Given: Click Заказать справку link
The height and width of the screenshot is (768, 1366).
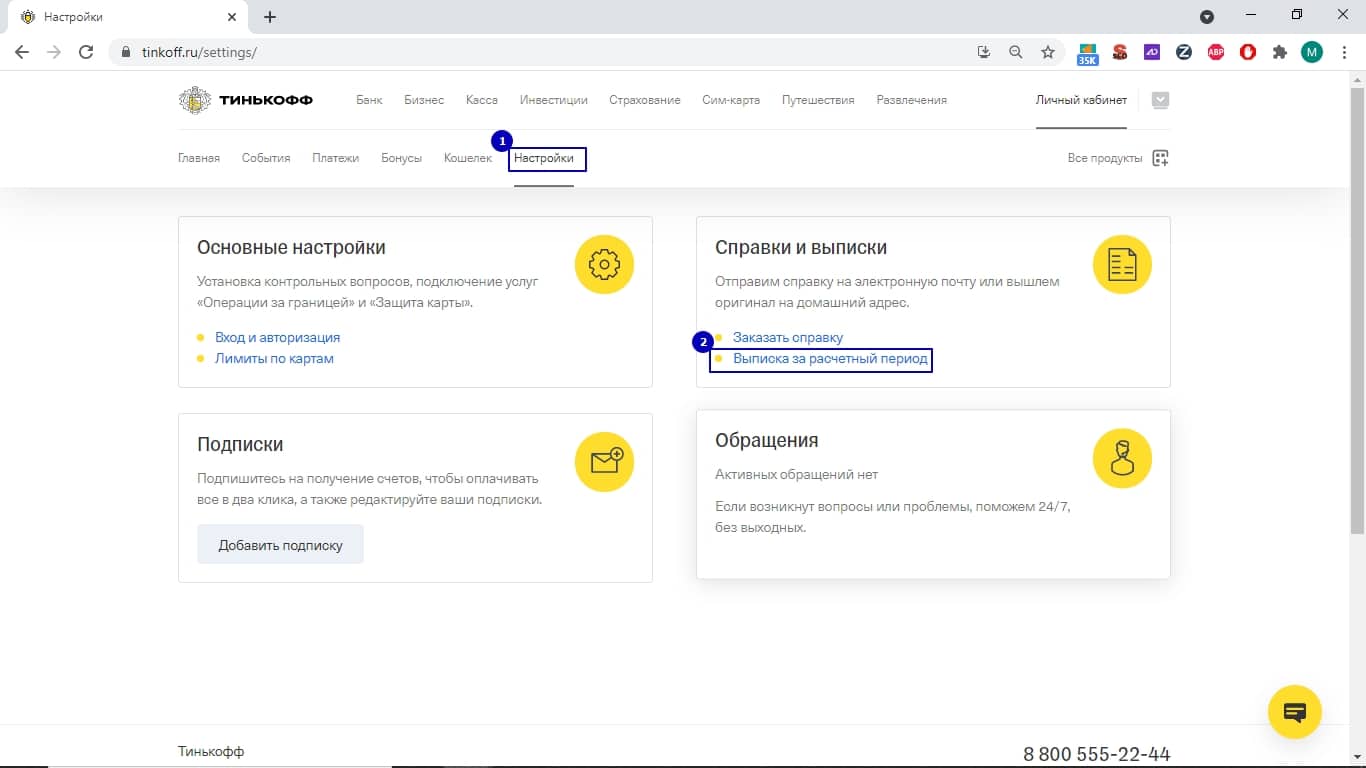Looking at the screenshot, I should [x=788, y=338].
